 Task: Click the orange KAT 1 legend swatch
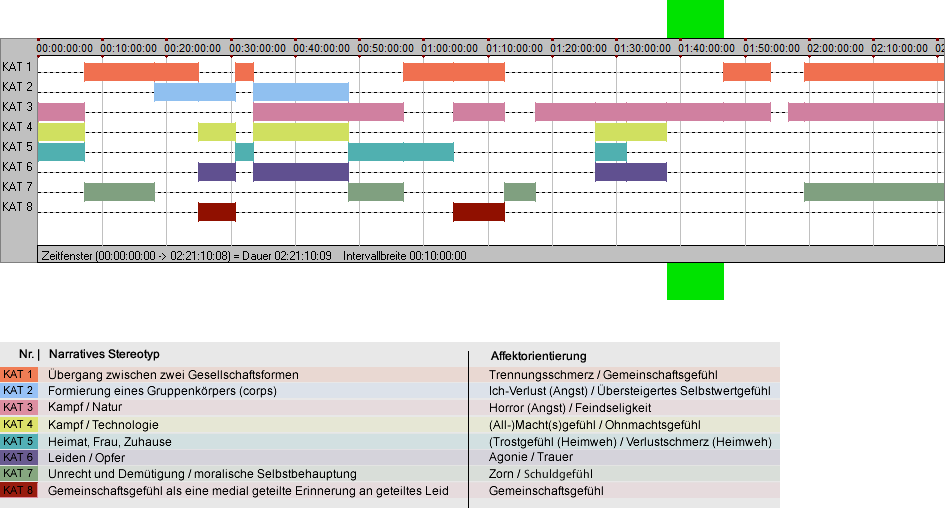click(x=19, y=374)
